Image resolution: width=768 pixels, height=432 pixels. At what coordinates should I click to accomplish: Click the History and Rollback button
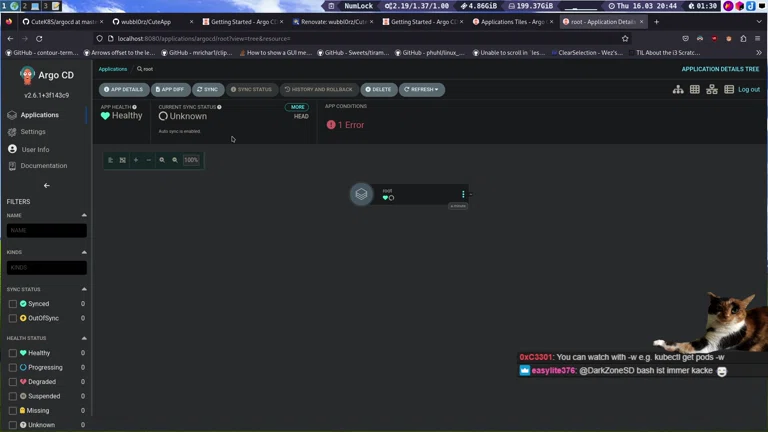pos(319,90)
